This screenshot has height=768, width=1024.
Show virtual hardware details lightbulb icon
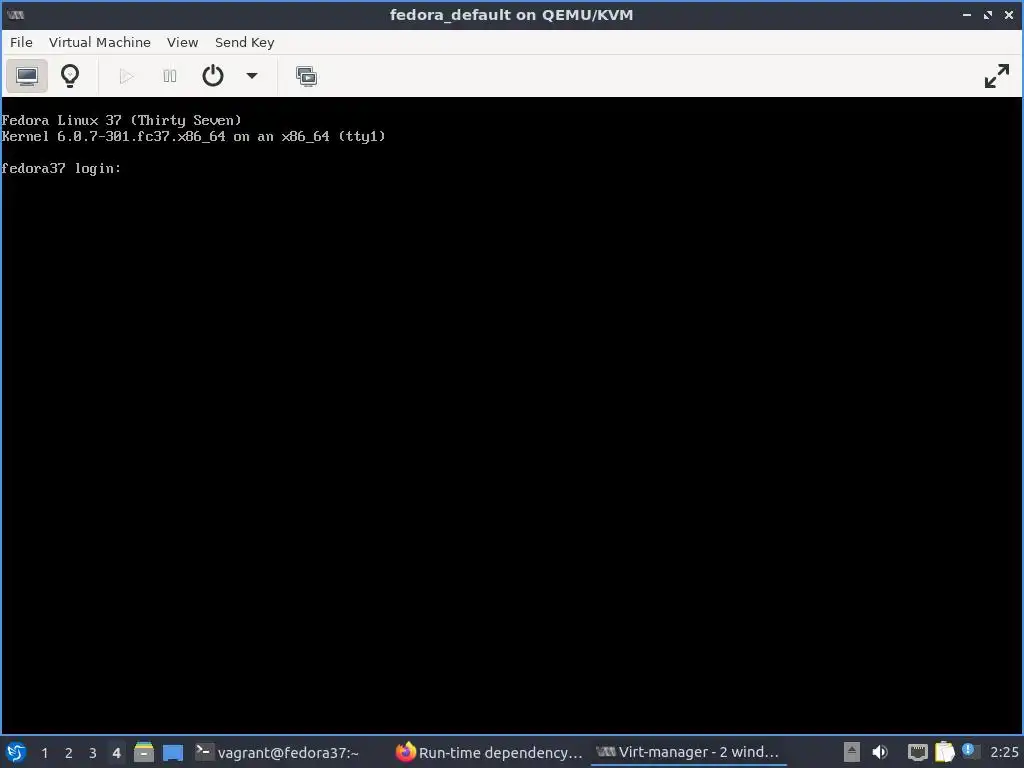(70, 76)
